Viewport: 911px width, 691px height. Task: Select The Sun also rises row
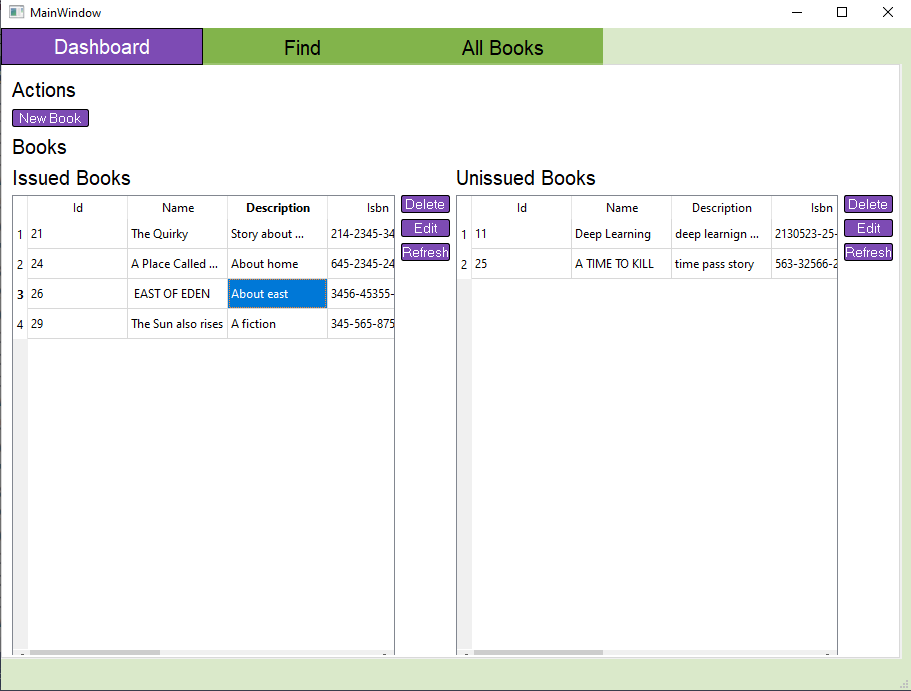click(x=177, y=323)
